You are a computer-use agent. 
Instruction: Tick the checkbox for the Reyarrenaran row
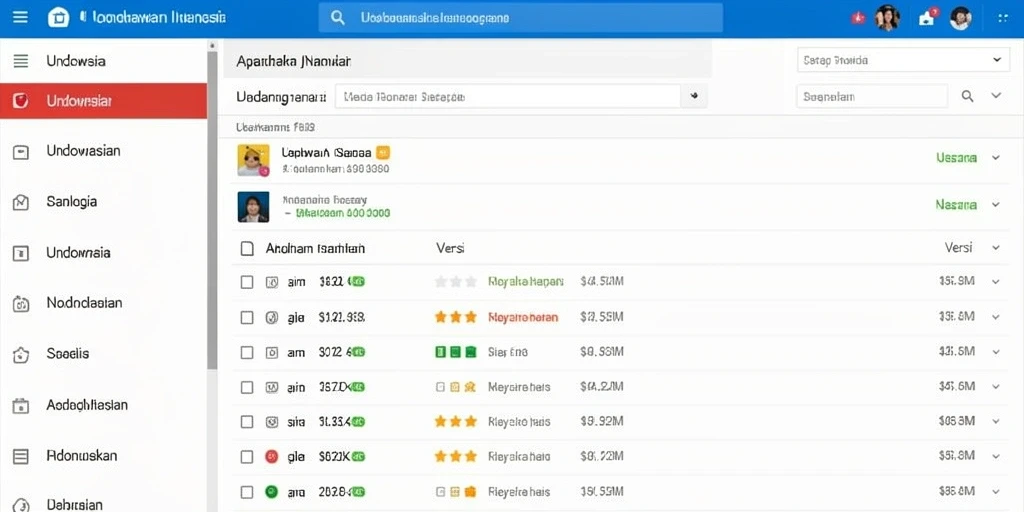pyautogui.click(x=247, y=317)
